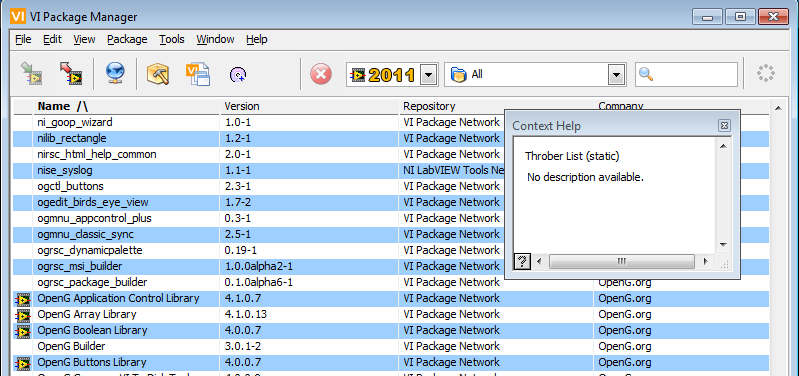Minimize the VI Package Manager window
The width and height of the screenshot is (799, 376).
pyautogui.click(x=707, y=17)
